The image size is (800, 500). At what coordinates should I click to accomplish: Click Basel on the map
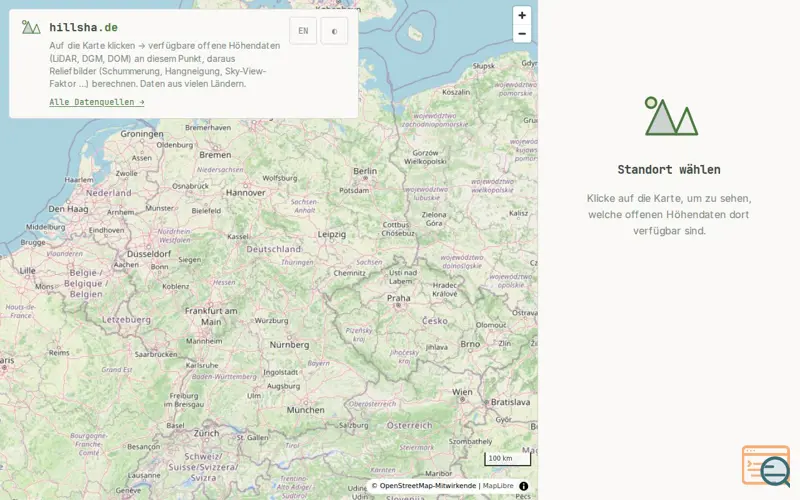click(x=175, y=425)
